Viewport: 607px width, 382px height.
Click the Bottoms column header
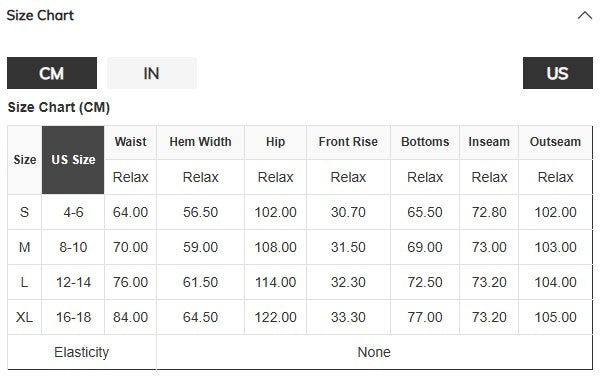point(425,142)
